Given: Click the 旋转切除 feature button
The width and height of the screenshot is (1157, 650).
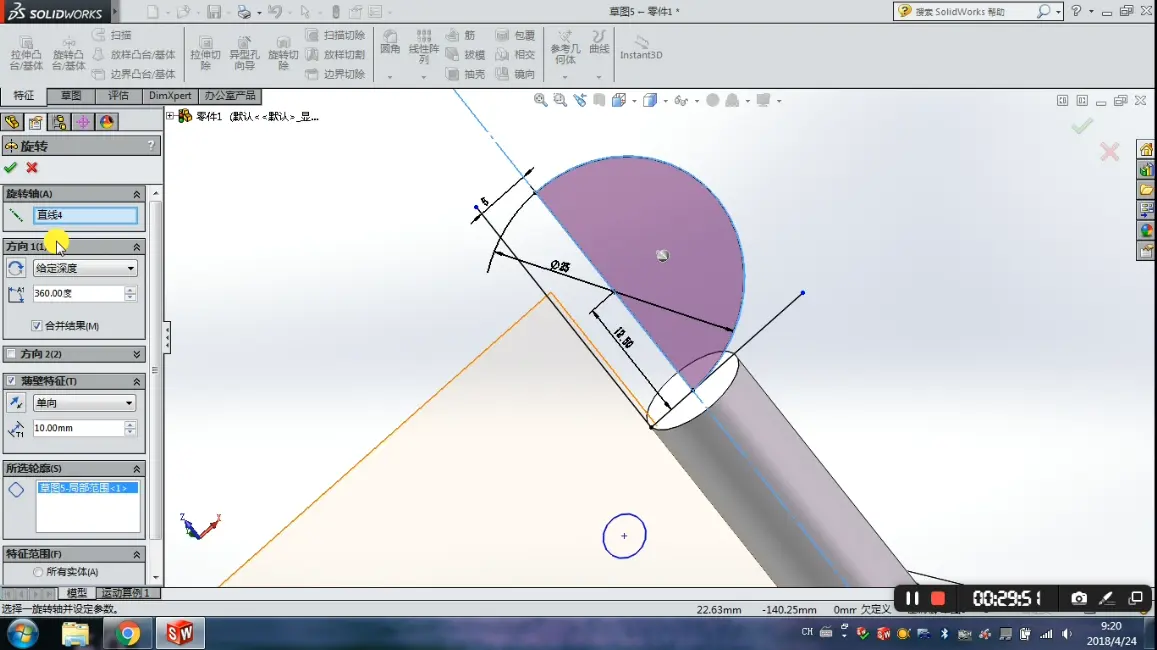Looking at the screenshot, I should pos(283,52).
